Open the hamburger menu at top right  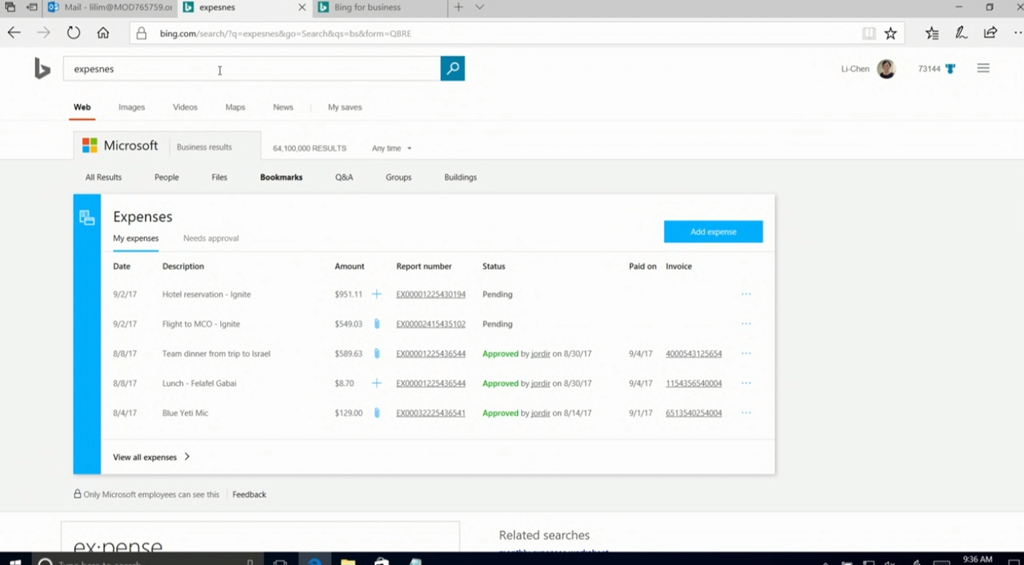[983, 69]
